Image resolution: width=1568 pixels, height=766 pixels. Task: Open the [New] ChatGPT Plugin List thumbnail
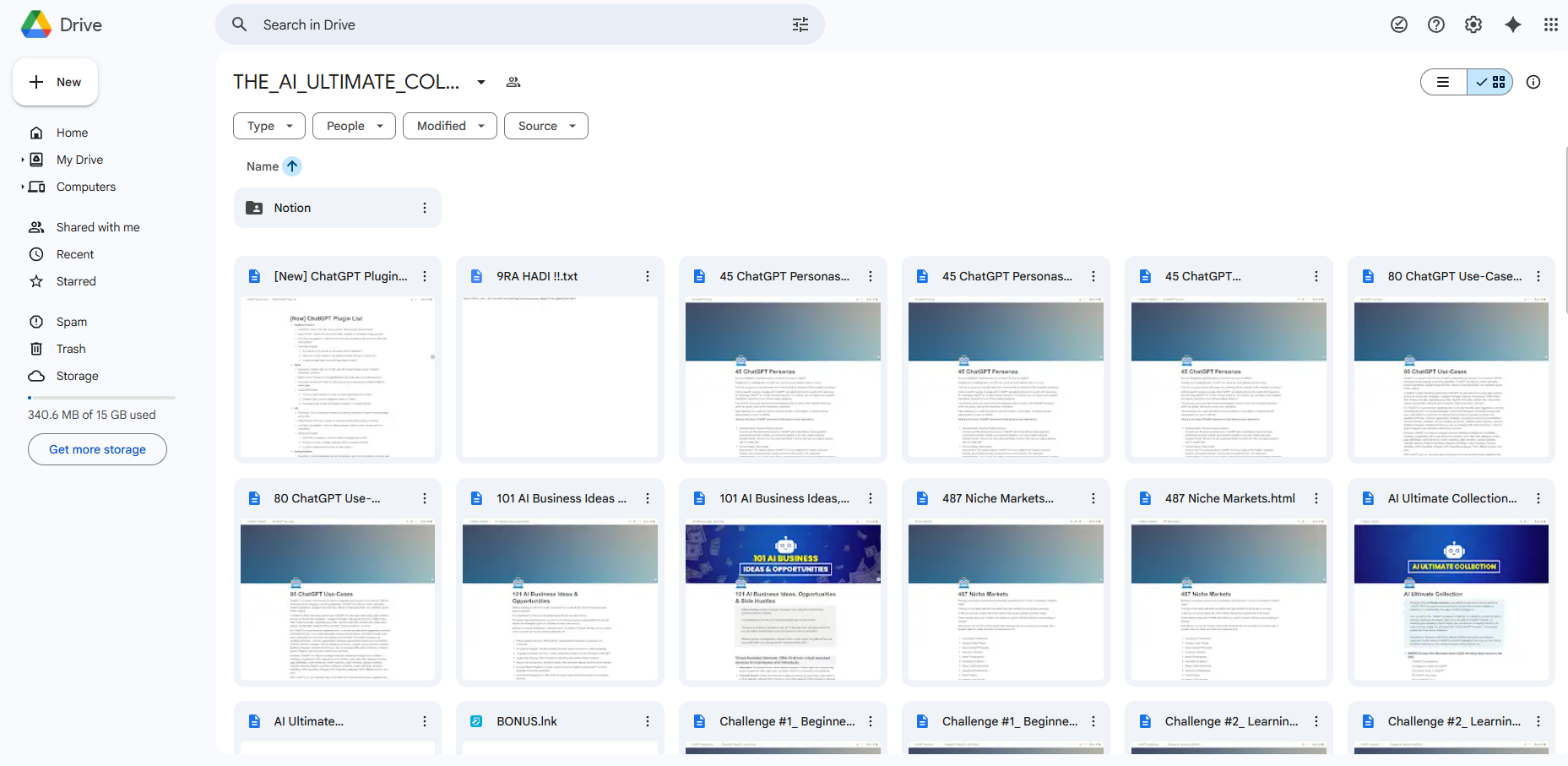point(338,377)
